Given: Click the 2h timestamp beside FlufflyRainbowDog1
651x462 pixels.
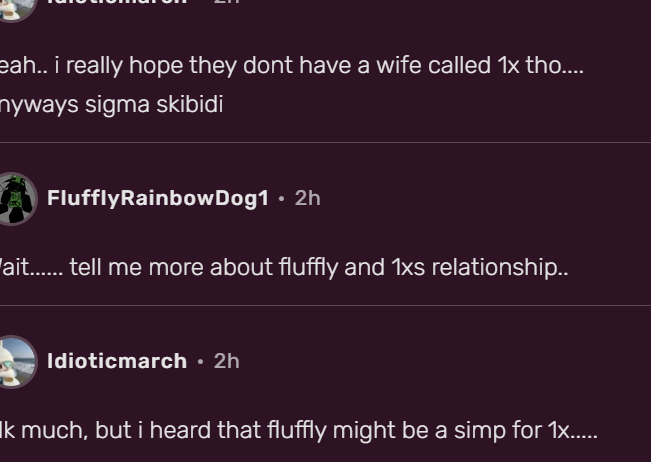Looking at the screenshot, I should click(x=307, y=198).
